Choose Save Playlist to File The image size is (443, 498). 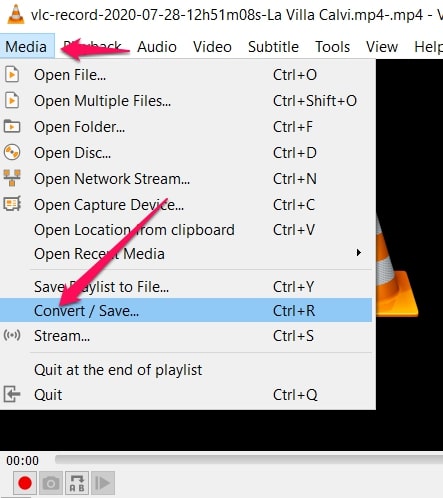(186, 287)
